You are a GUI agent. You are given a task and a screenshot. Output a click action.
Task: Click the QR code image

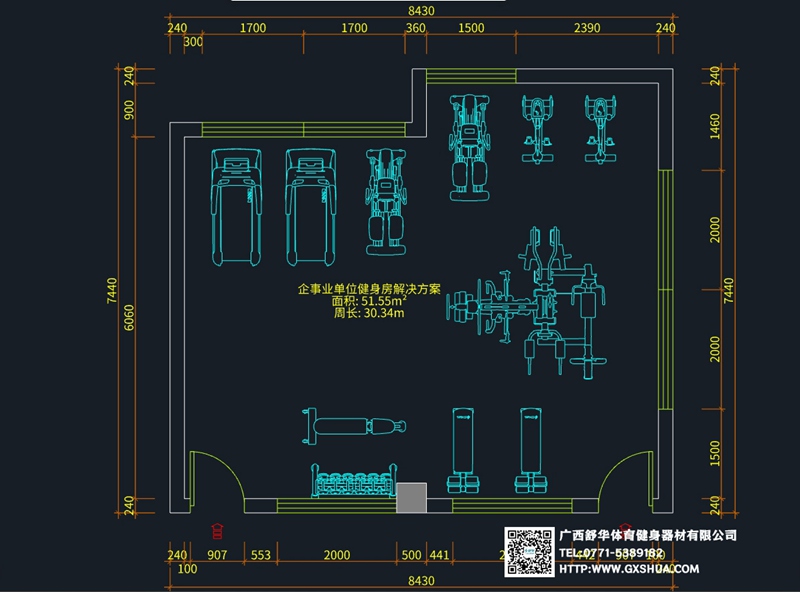530,551
